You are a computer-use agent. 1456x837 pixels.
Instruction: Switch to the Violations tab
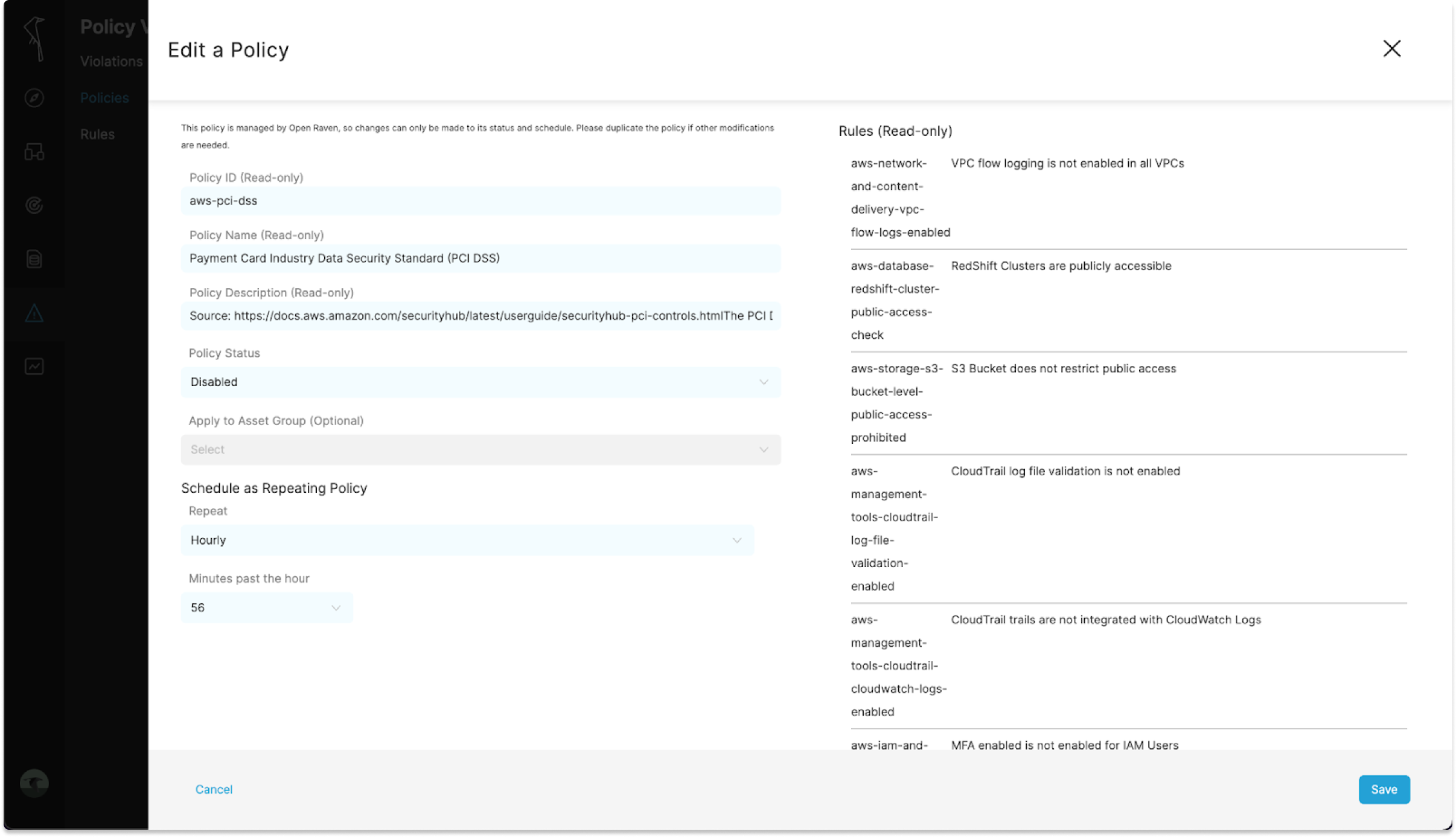(x=111, y=62)
